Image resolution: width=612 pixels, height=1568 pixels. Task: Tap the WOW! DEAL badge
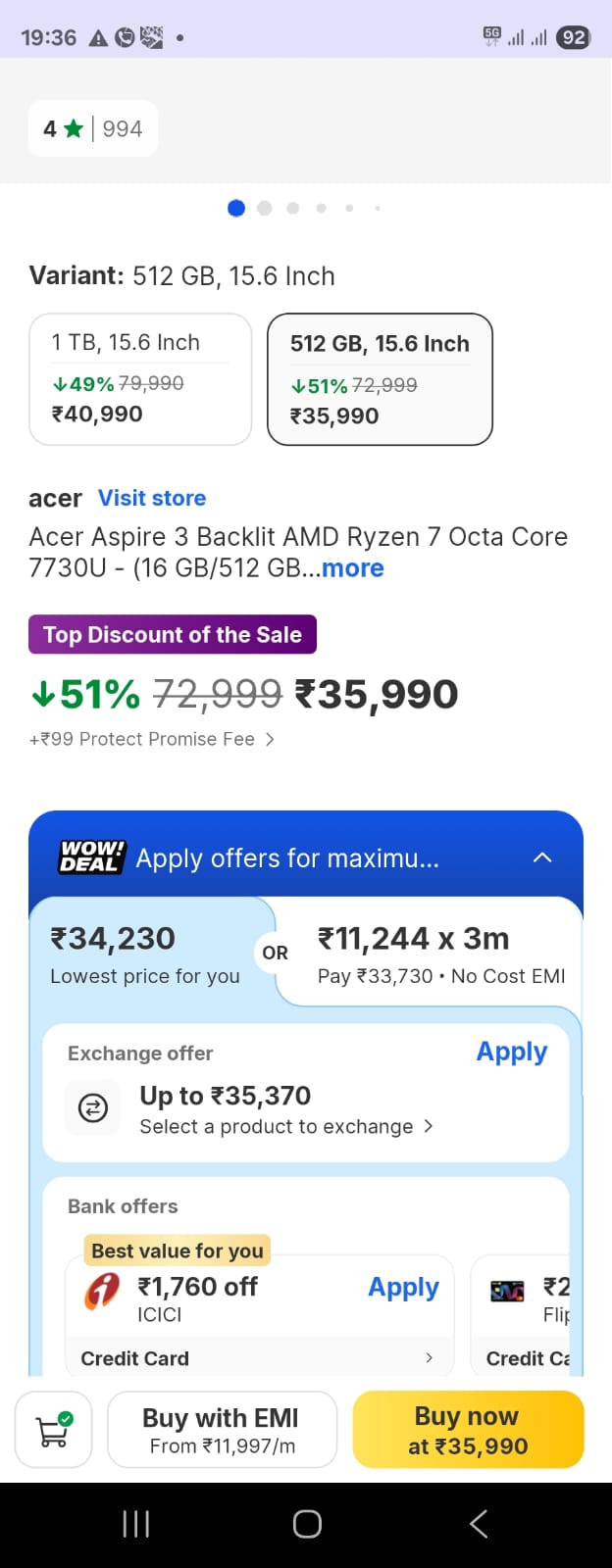coord(92,857)
